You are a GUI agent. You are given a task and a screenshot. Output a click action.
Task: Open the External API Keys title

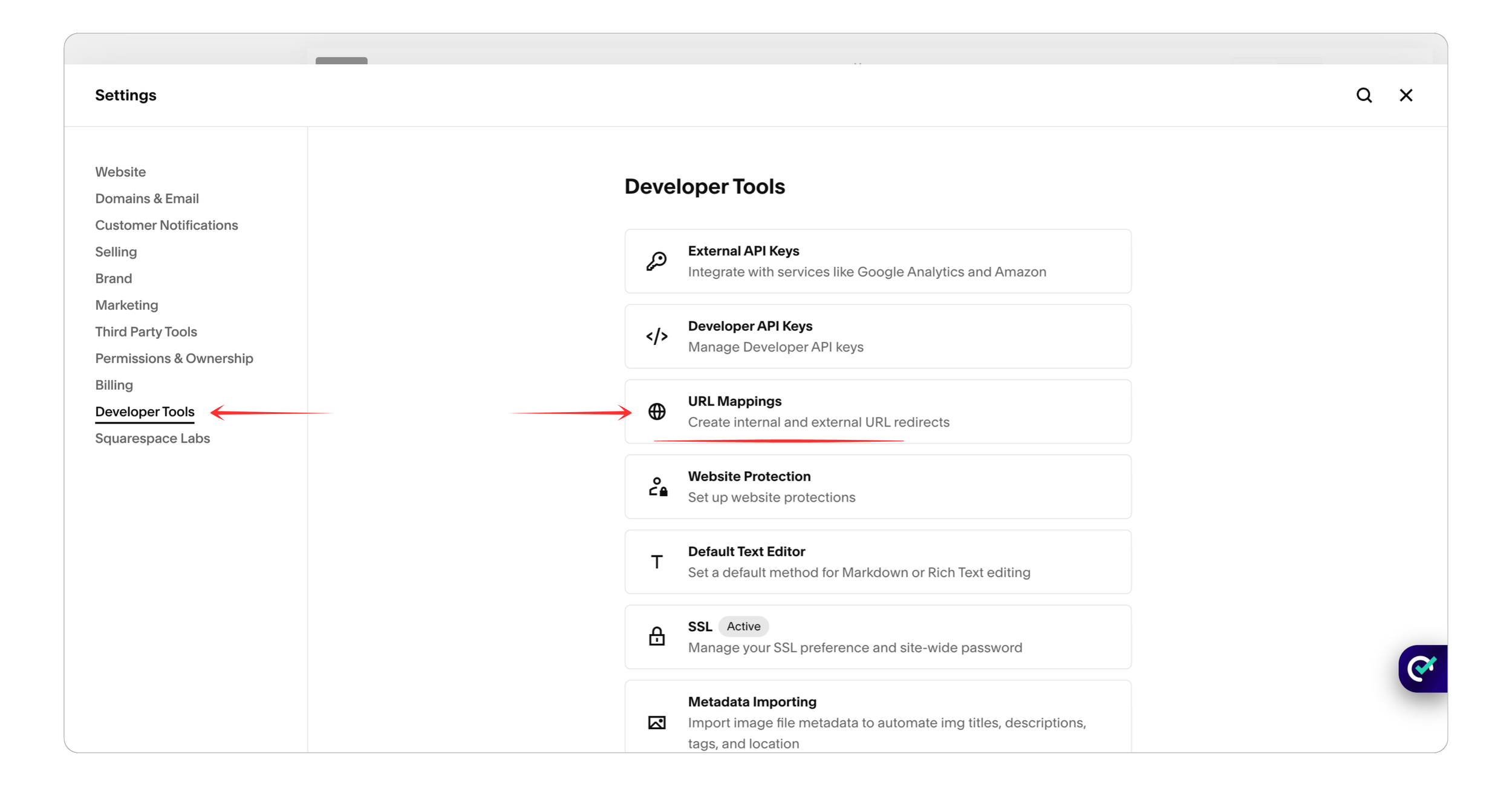tap(743, 251)
